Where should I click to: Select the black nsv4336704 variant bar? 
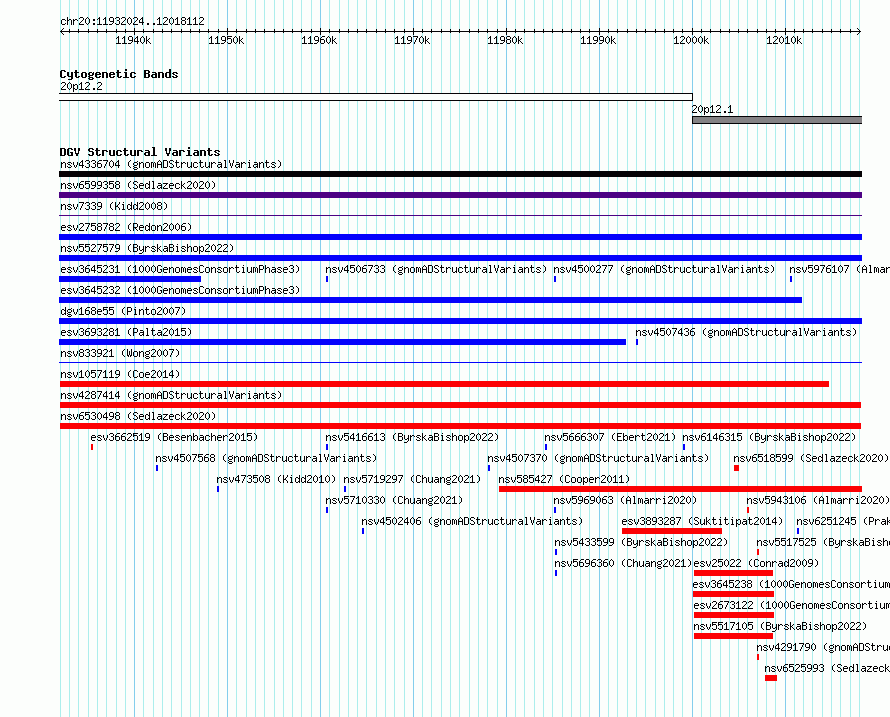coord(460,174)
